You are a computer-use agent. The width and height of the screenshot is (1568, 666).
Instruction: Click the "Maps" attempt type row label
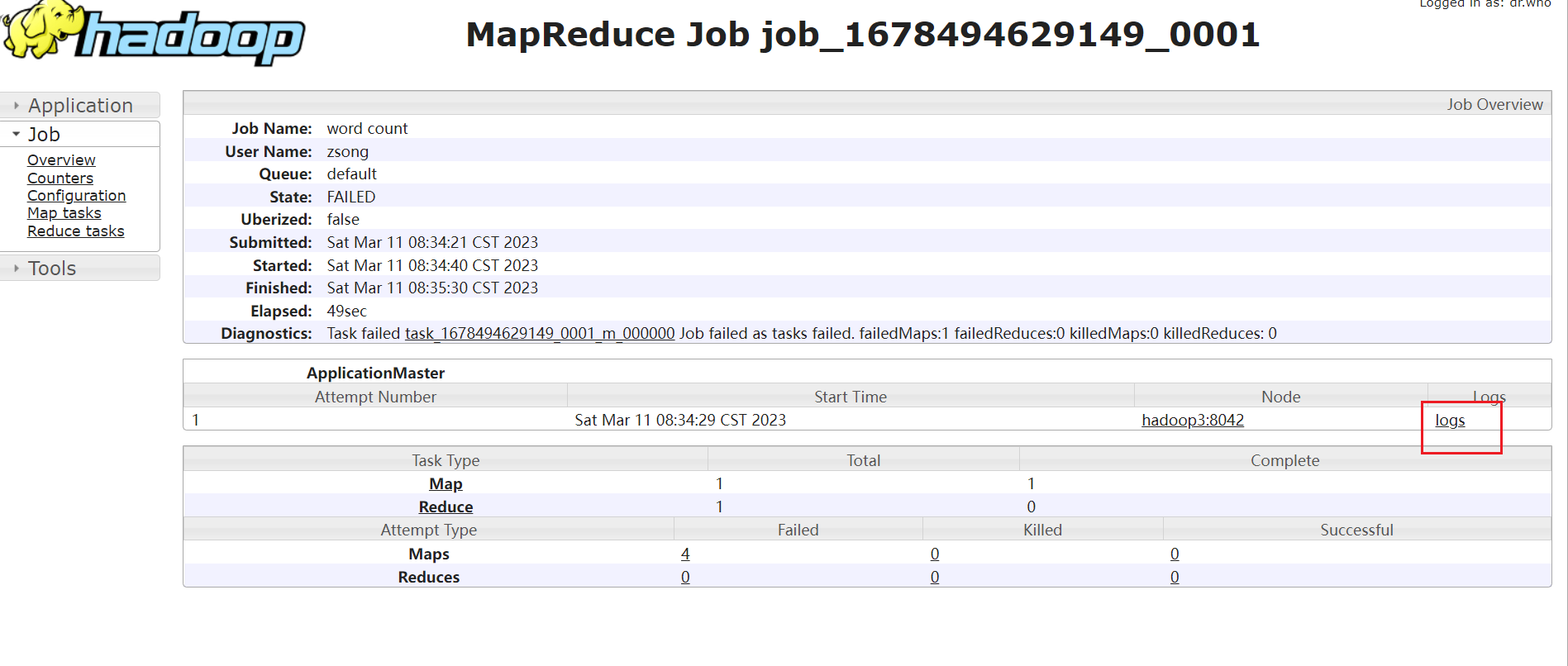click(x=429, y=554)
